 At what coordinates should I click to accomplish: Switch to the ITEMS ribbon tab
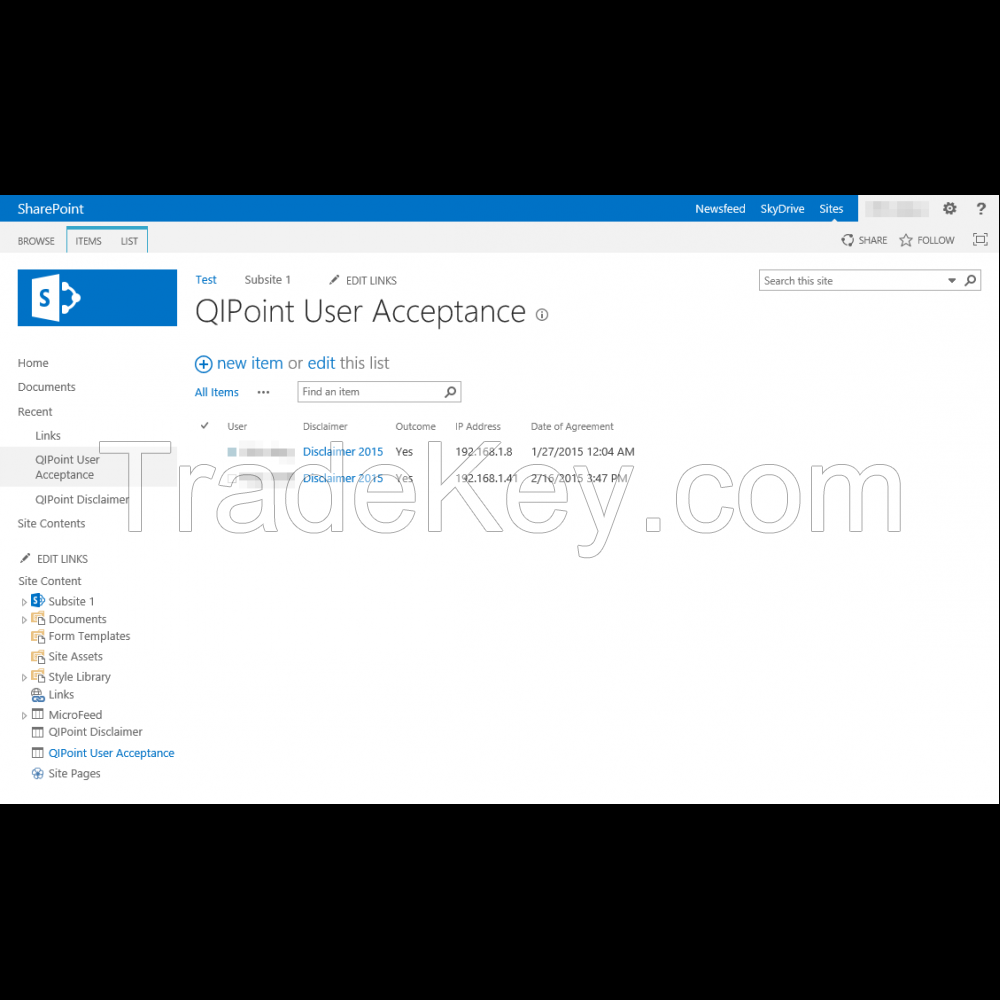point(88,241)
